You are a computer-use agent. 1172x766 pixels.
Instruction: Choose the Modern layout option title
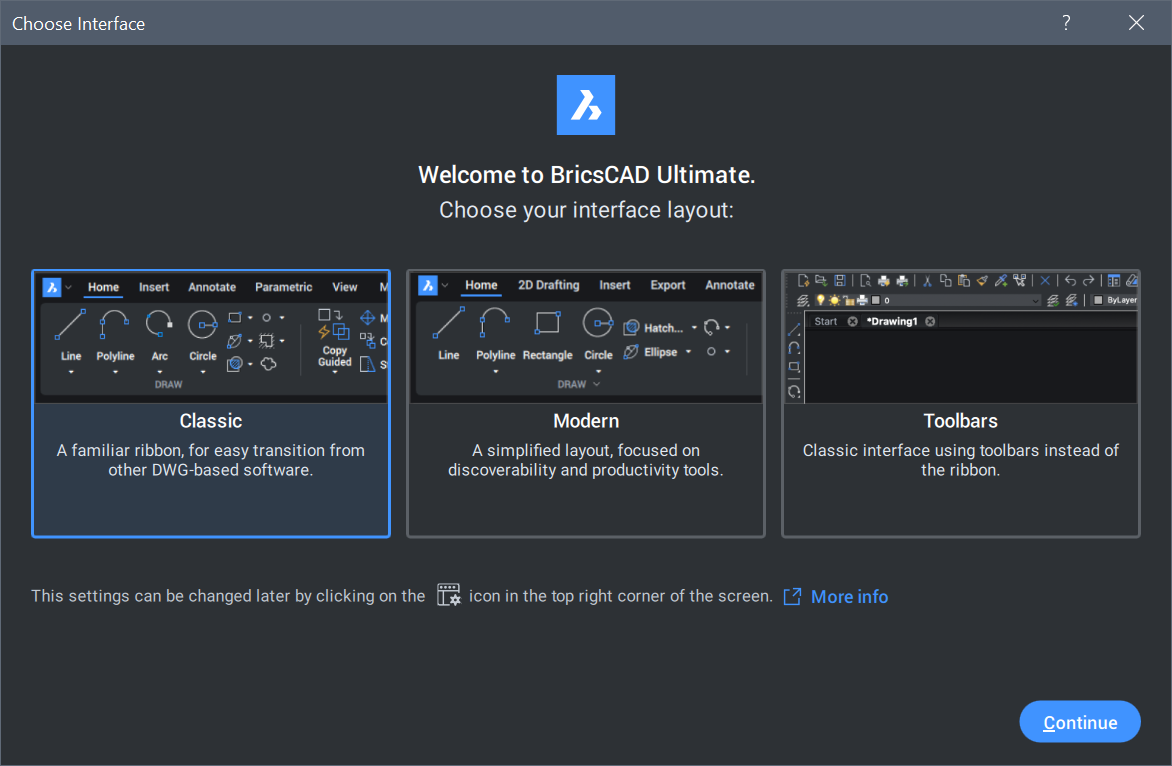pyautogui.click(x=586, y=421)
